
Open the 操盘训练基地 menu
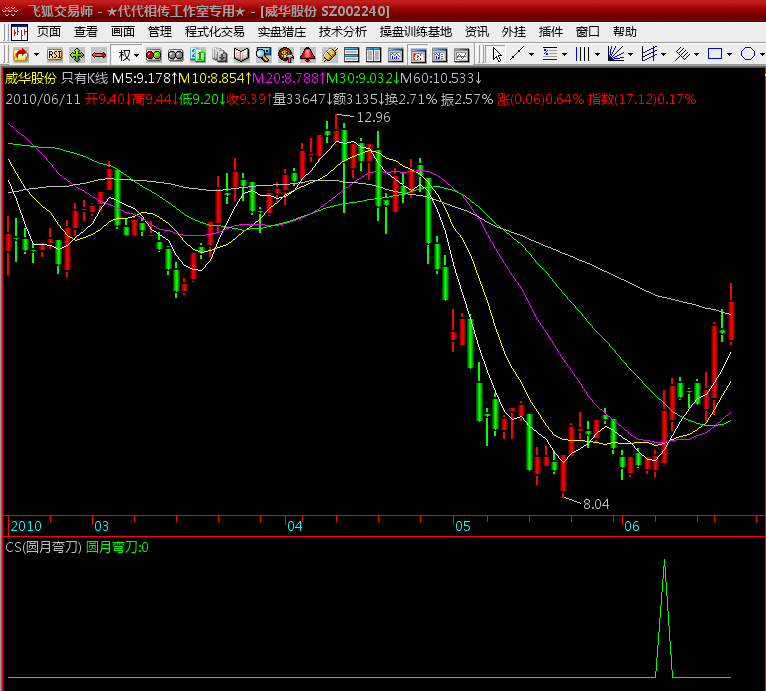click(416, 32)
